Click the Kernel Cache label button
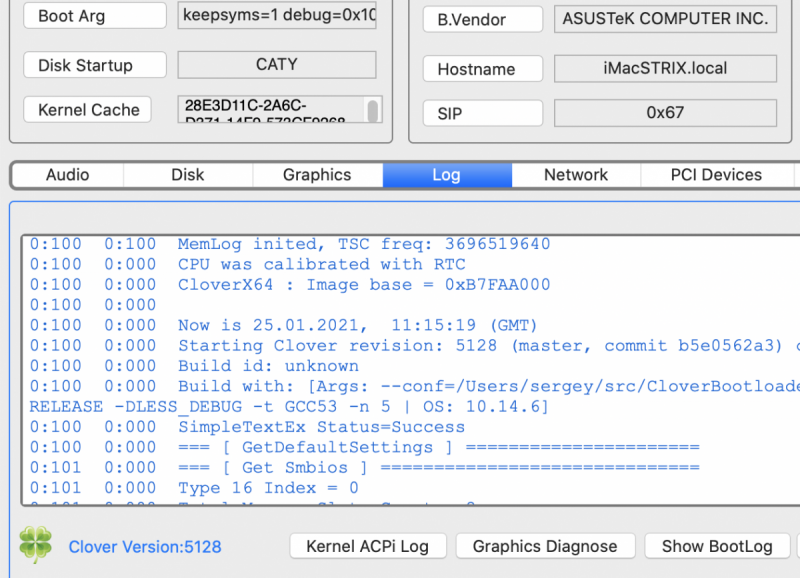This screenshot has height=578, width=800. tap(88, 110)
